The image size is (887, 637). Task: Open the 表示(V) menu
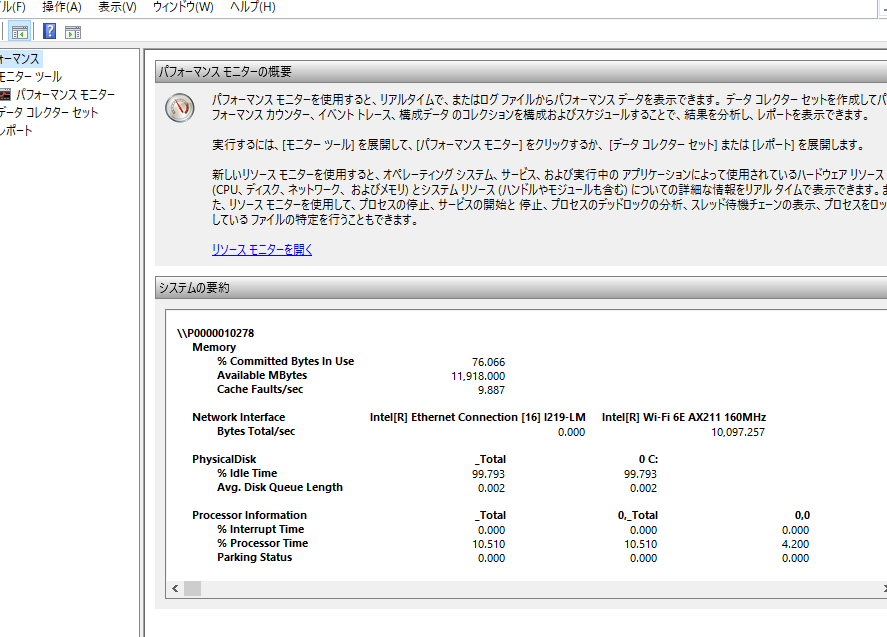[117, 7]
